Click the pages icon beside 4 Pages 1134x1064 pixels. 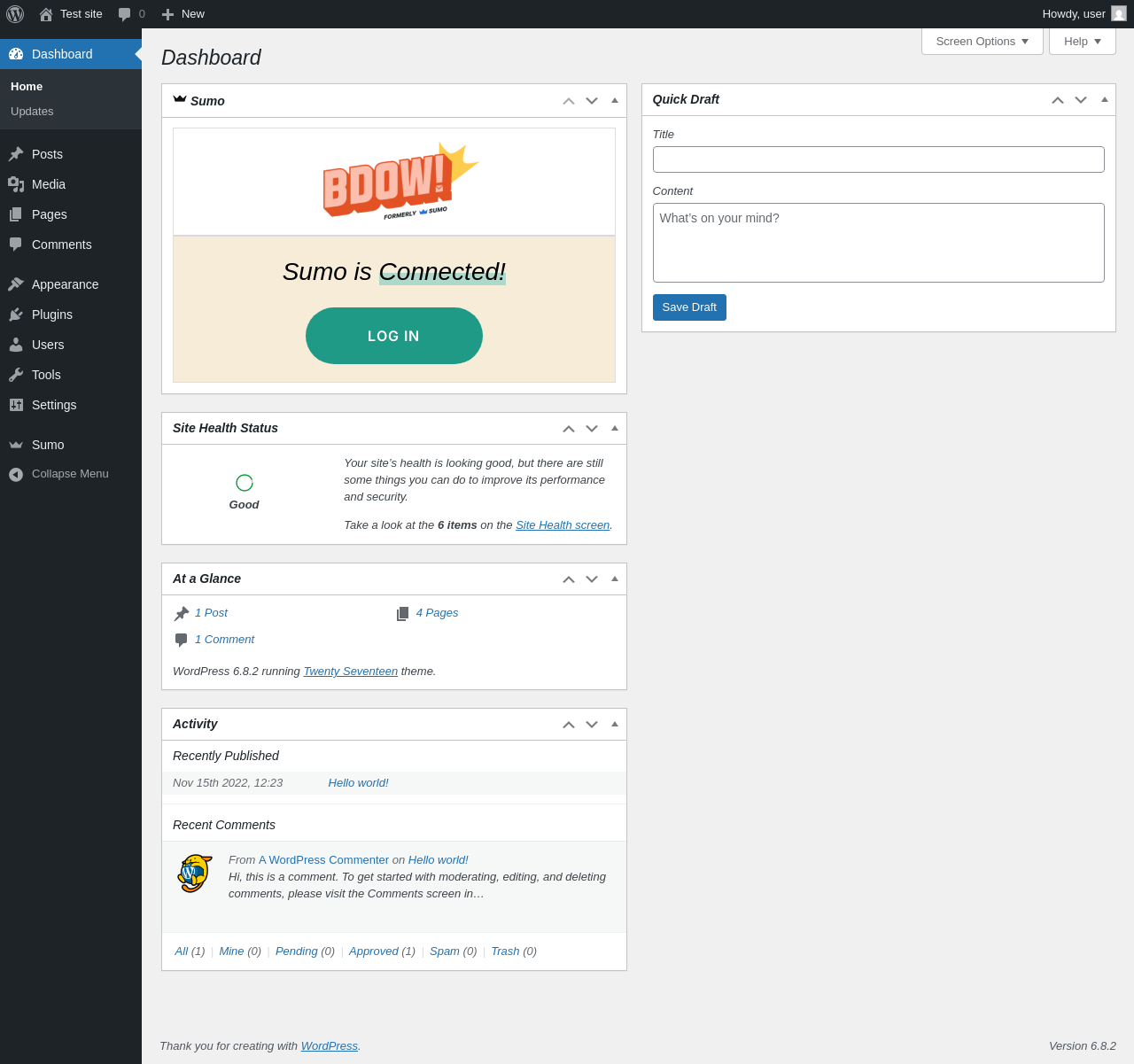point(403,614)
